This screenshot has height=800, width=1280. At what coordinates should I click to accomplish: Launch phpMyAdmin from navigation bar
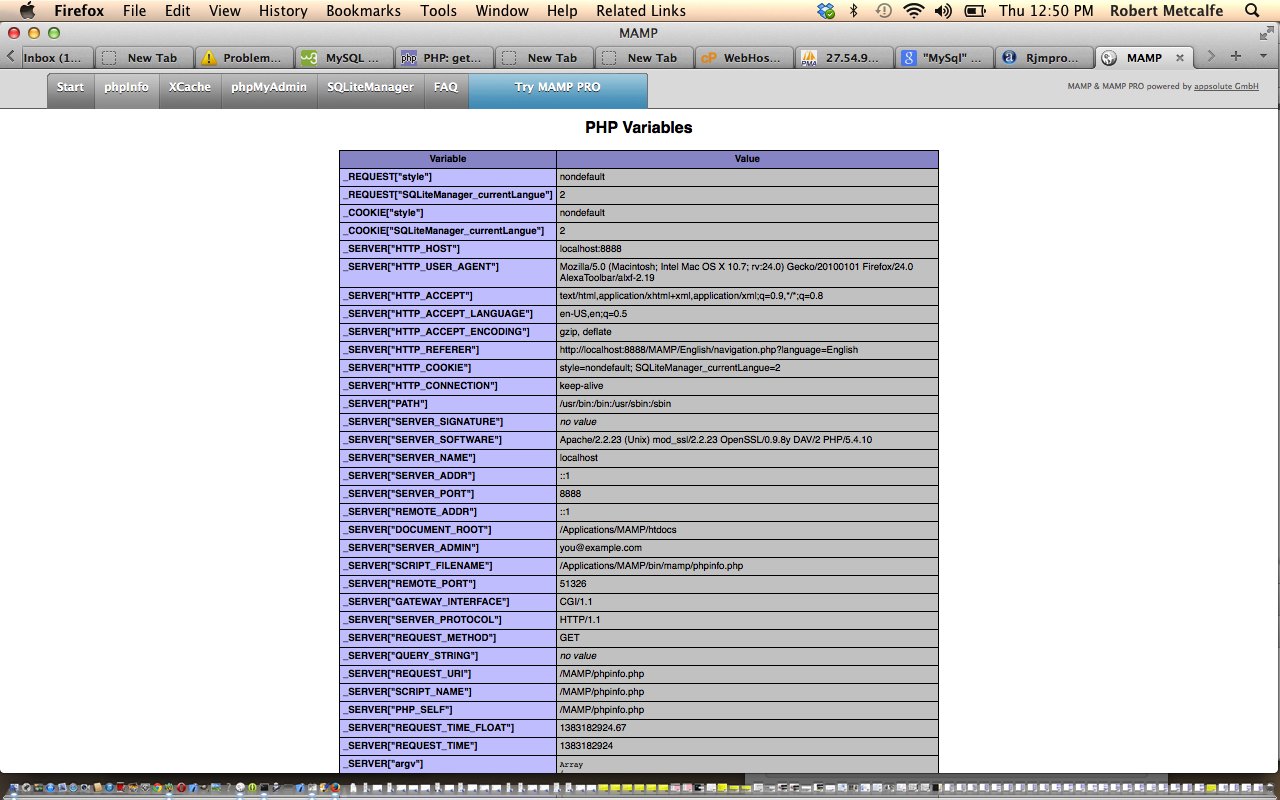(269, 88)
